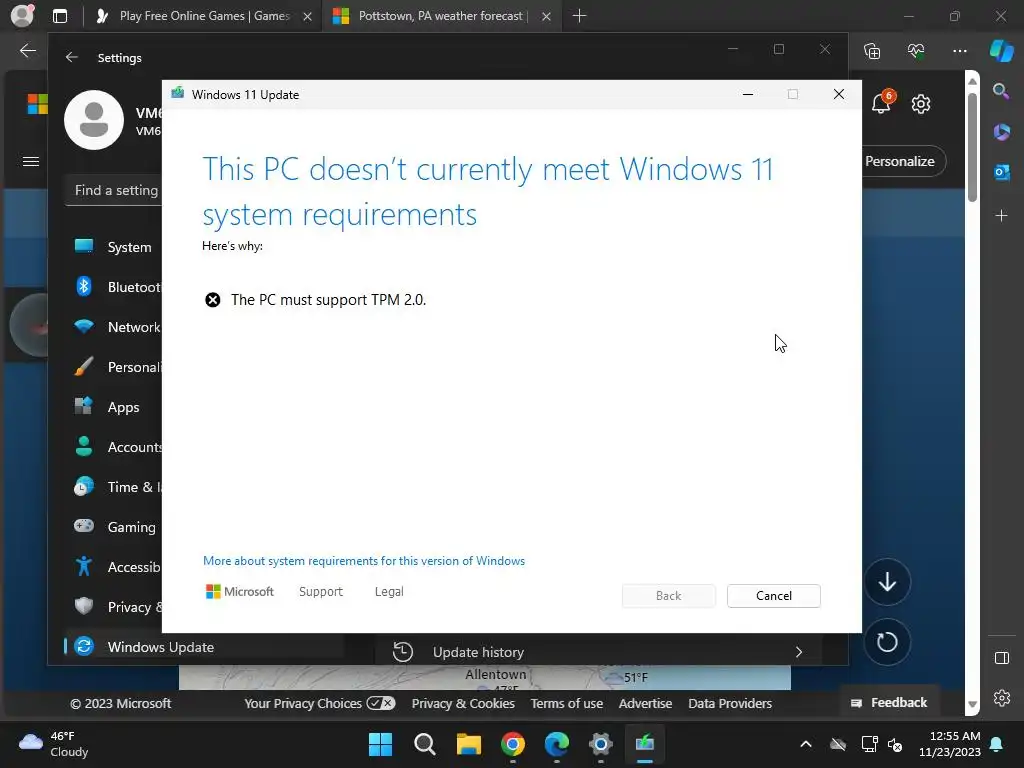Open Terms of use footer link
Image resolution: width=1024 pixels, height=768 pixels.
click(x=566, y=703)
